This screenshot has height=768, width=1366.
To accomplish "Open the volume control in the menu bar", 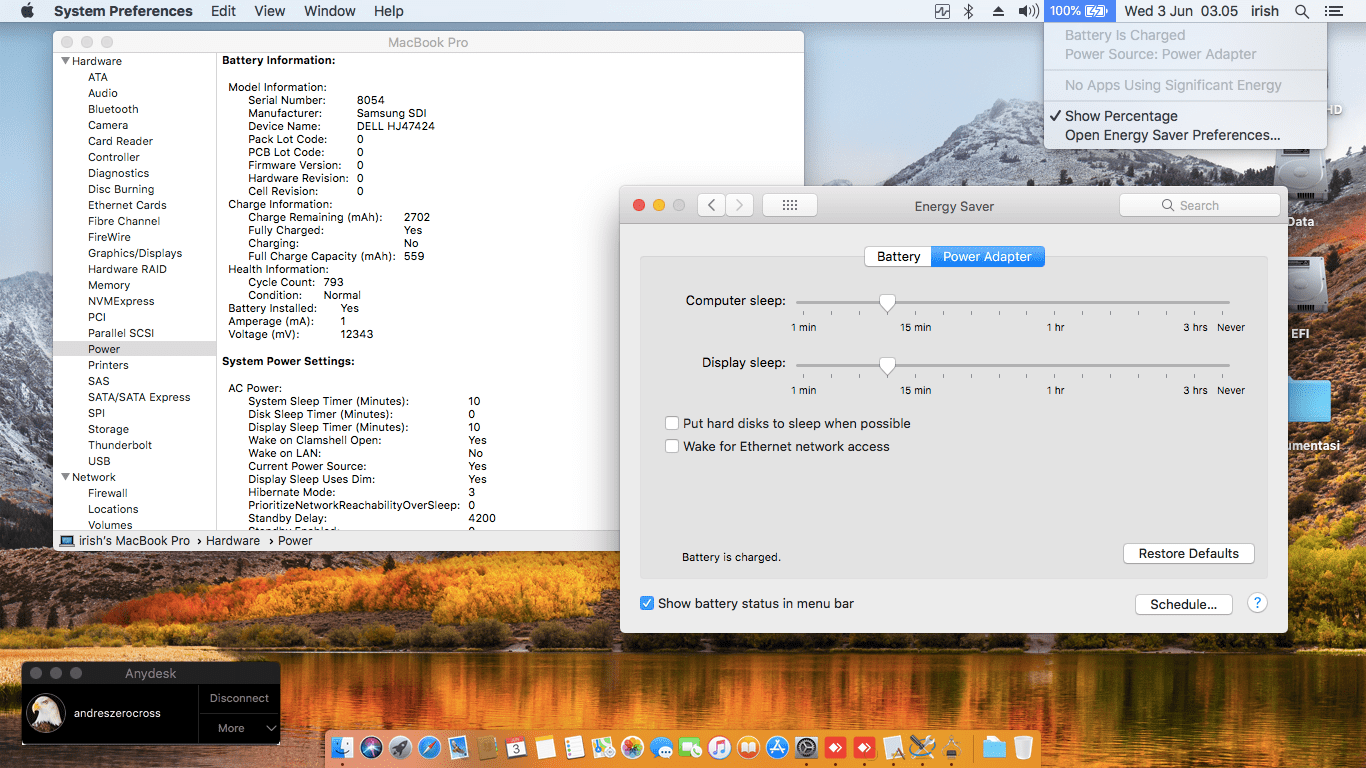I will point(1028,11).
